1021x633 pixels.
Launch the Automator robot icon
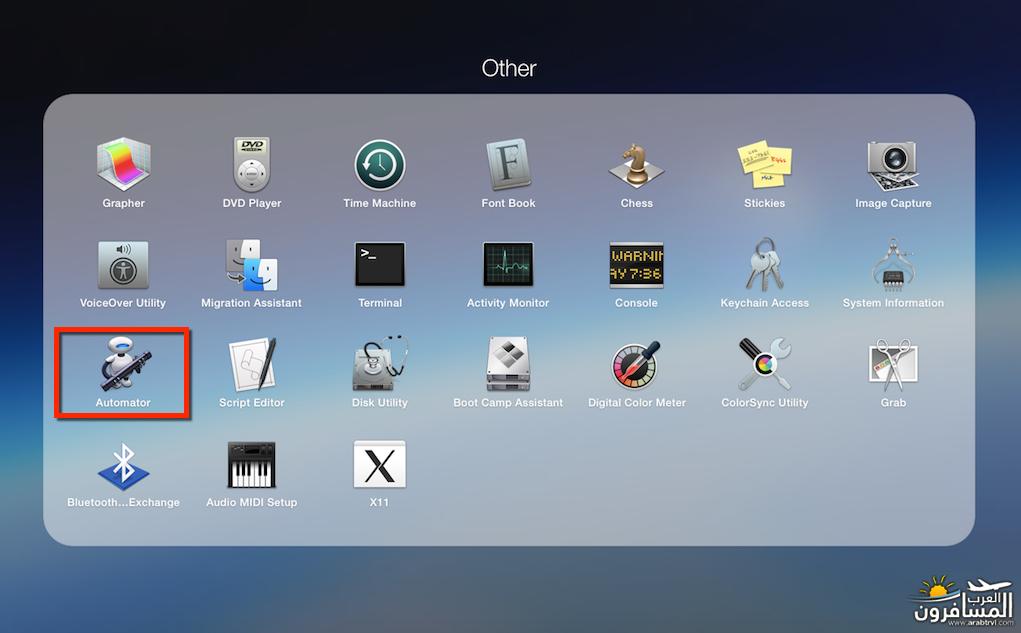tap(124, 364)
